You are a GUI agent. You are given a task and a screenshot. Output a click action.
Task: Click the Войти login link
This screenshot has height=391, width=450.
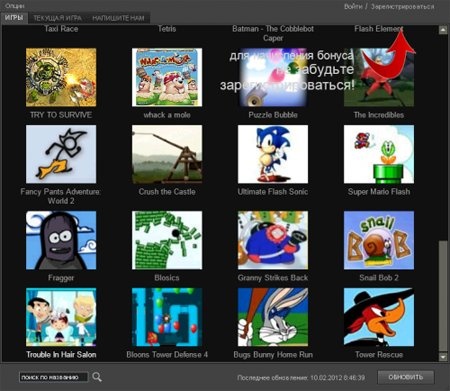[x=353, y=6]
